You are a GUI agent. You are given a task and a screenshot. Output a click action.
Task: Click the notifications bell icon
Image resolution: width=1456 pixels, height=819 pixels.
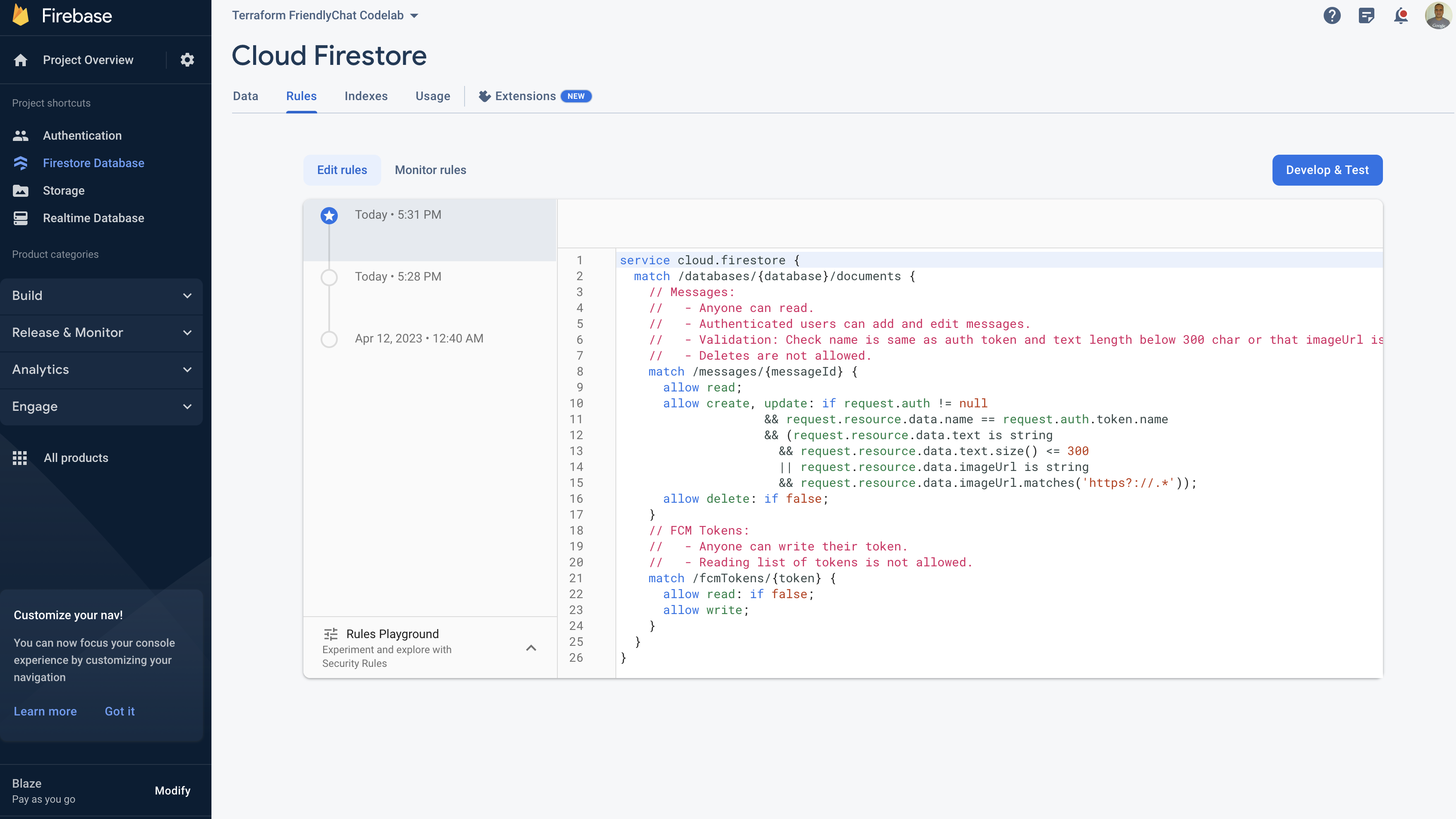1401,15
